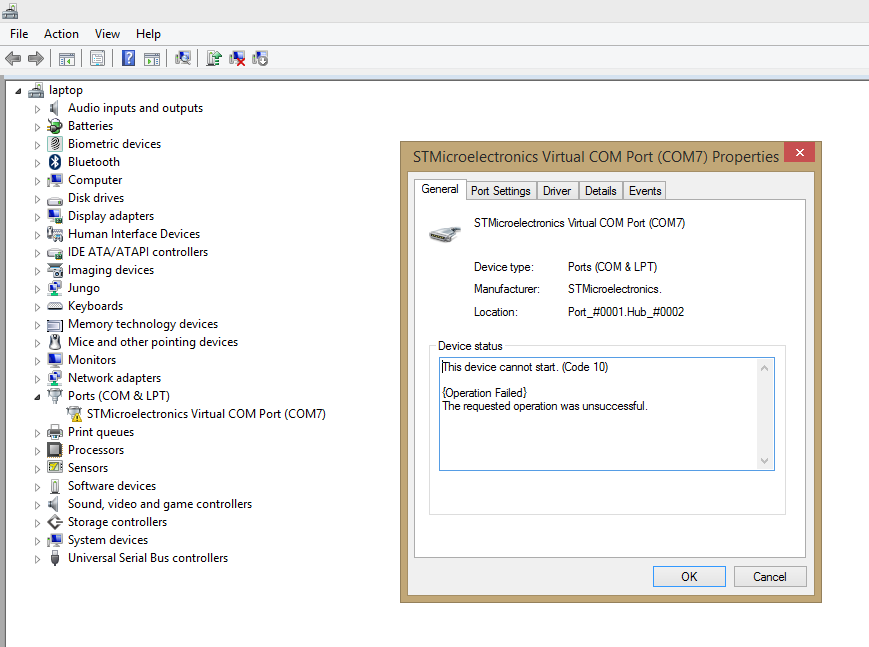Click Cancel in the Properties dialog
The height and width of the screenshot is (647, 869).
769,577
